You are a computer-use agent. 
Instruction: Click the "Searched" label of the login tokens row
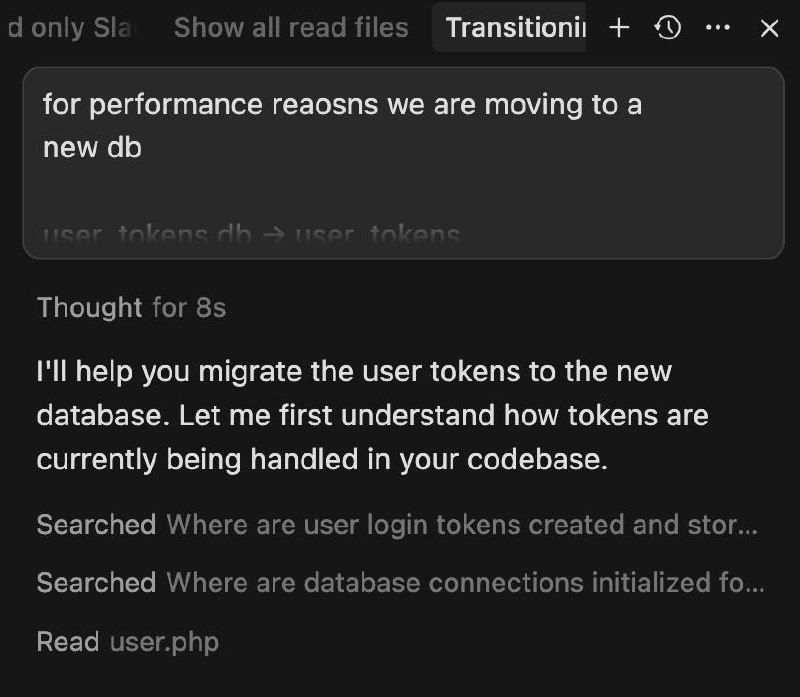[96, 524]
